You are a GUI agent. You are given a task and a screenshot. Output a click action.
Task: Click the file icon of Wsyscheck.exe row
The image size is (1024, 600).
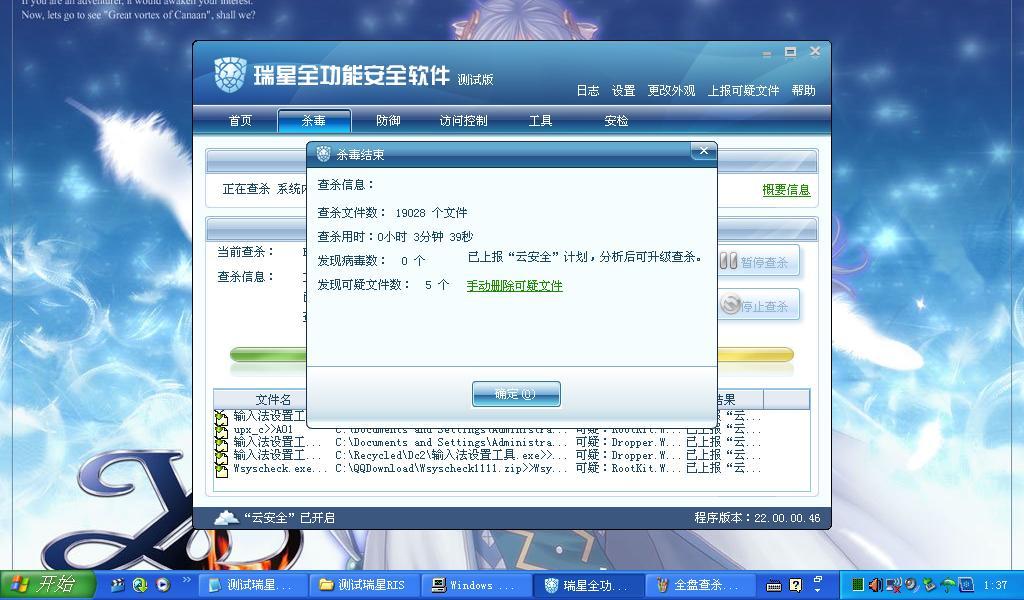click(221, 469)
